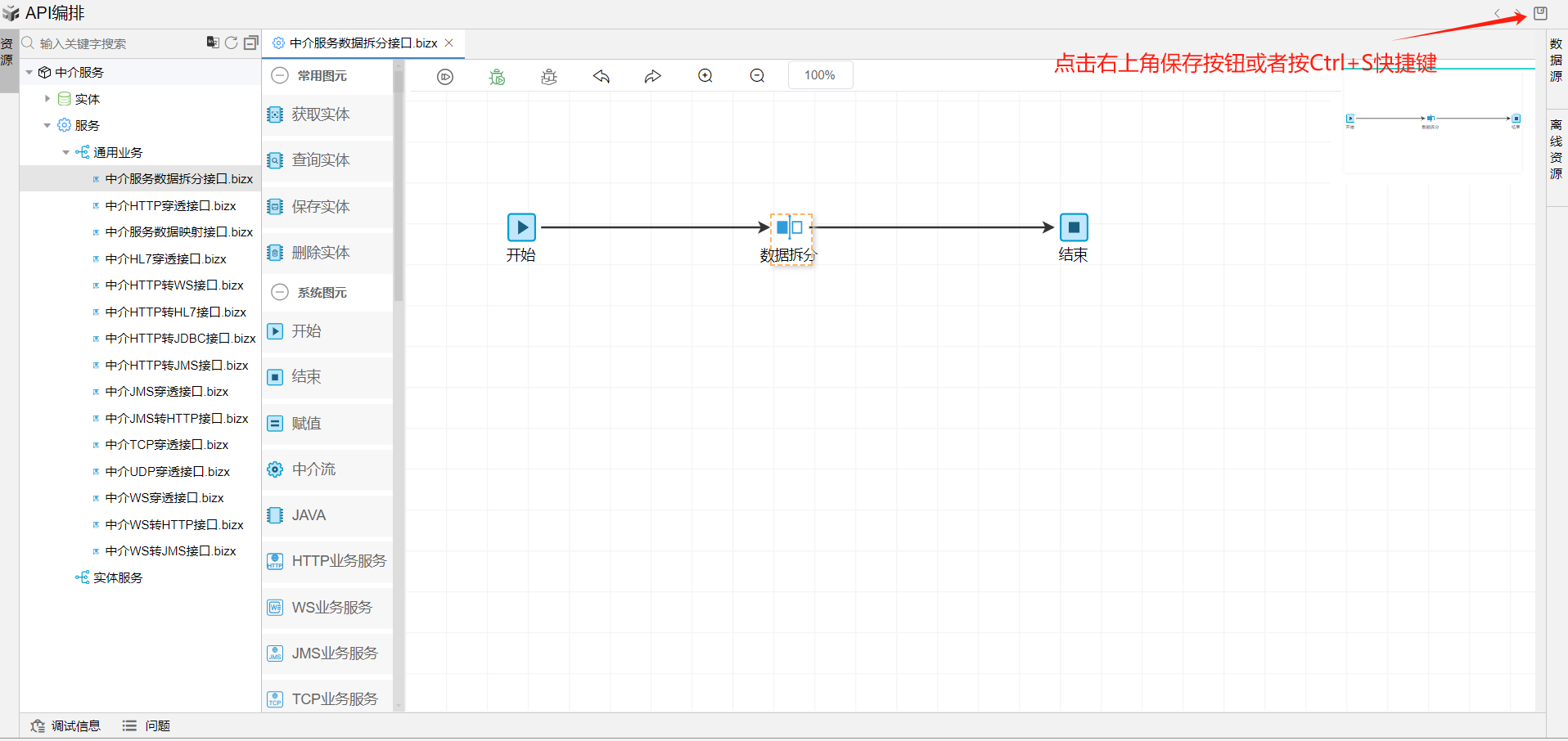Viewport: 1568px width, 741px height.
Task: Select the 中介服务数据拆分接口.bizx editor tab
Action: 363,43
